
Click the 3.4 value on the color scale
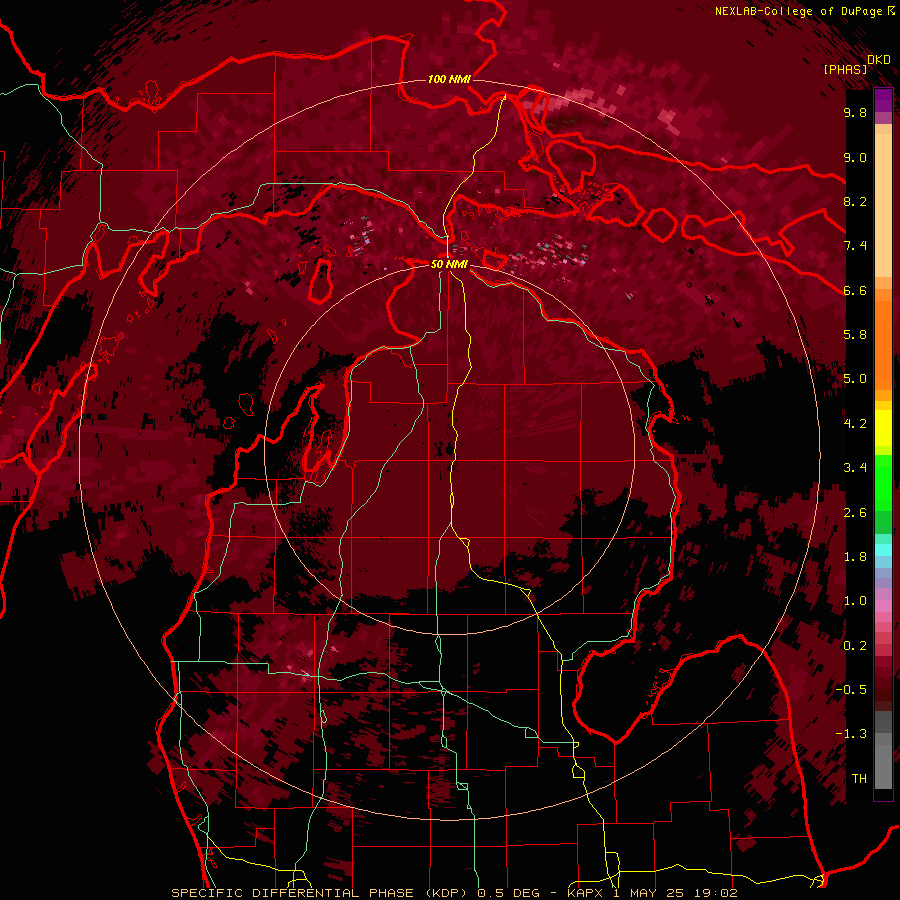(x=855, y=468)
